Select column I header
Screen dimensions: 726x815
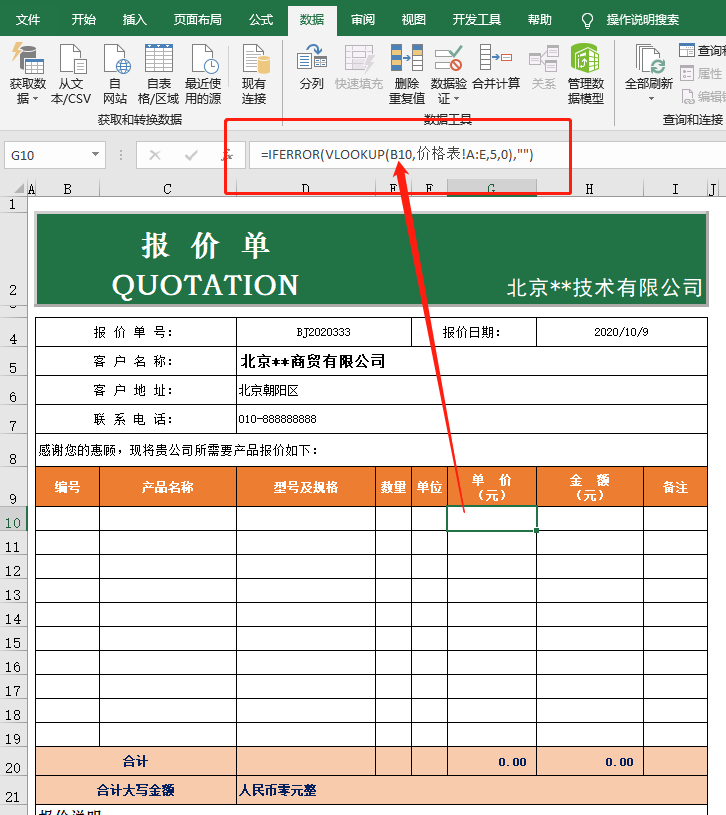[675, 189]
